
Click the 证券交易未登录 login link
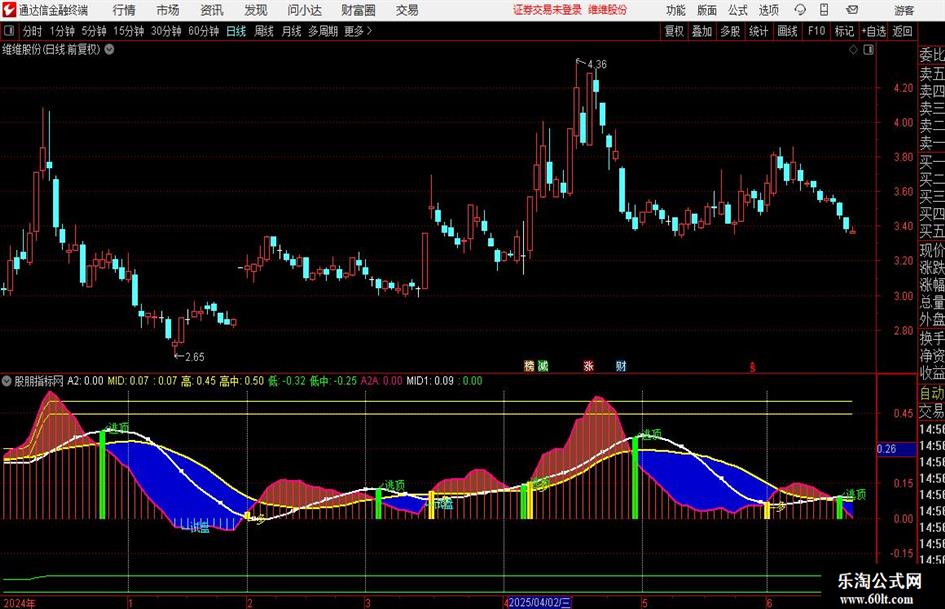547,10
